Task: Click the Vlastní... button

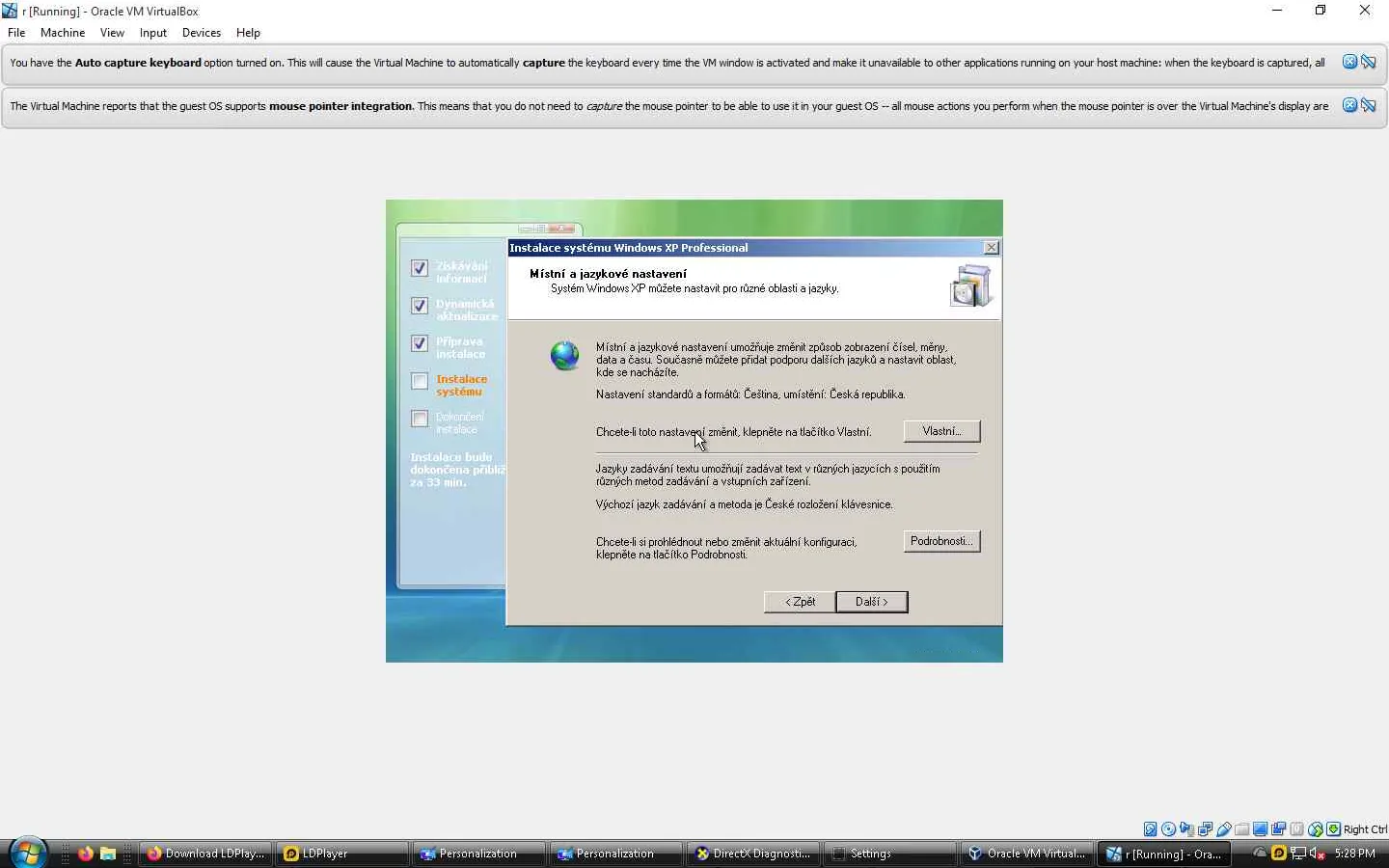Action: pyautogui.click(x=941, y=431)
